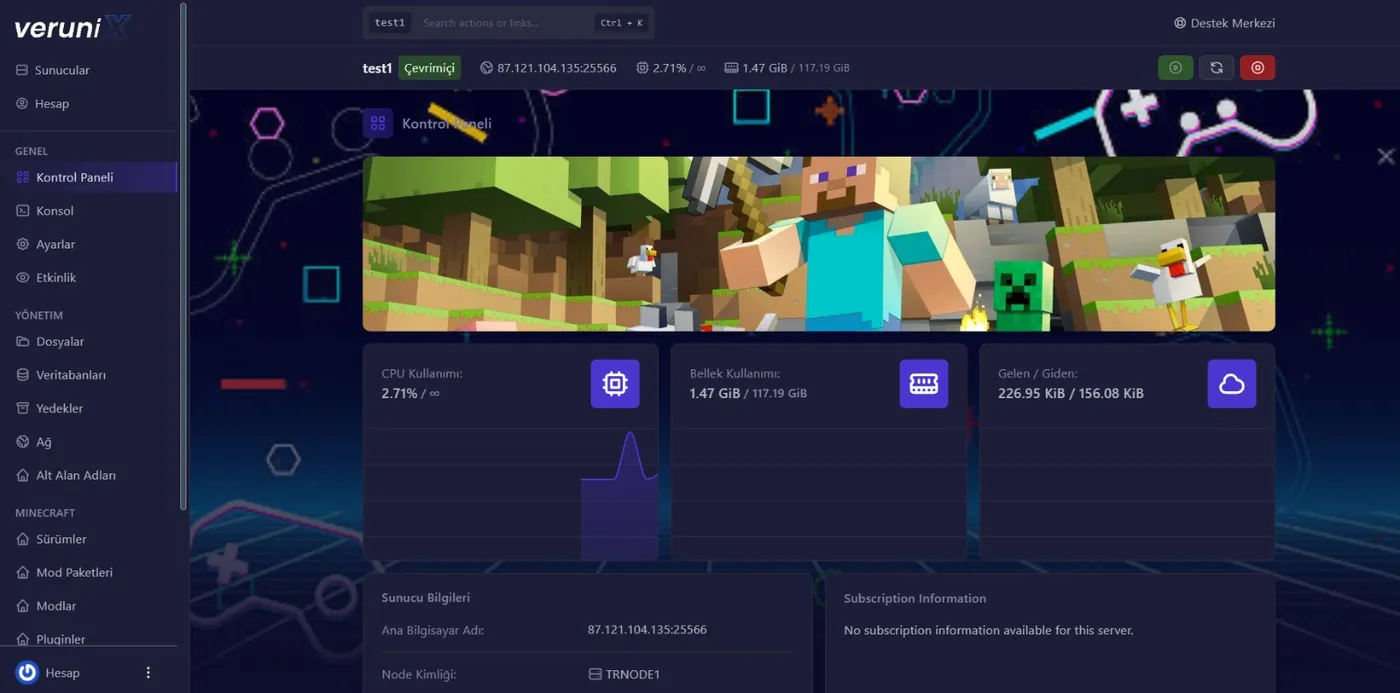Click the Ayarlar gear icon
This screenshot has width=1400, height=693.
[23, 244]
